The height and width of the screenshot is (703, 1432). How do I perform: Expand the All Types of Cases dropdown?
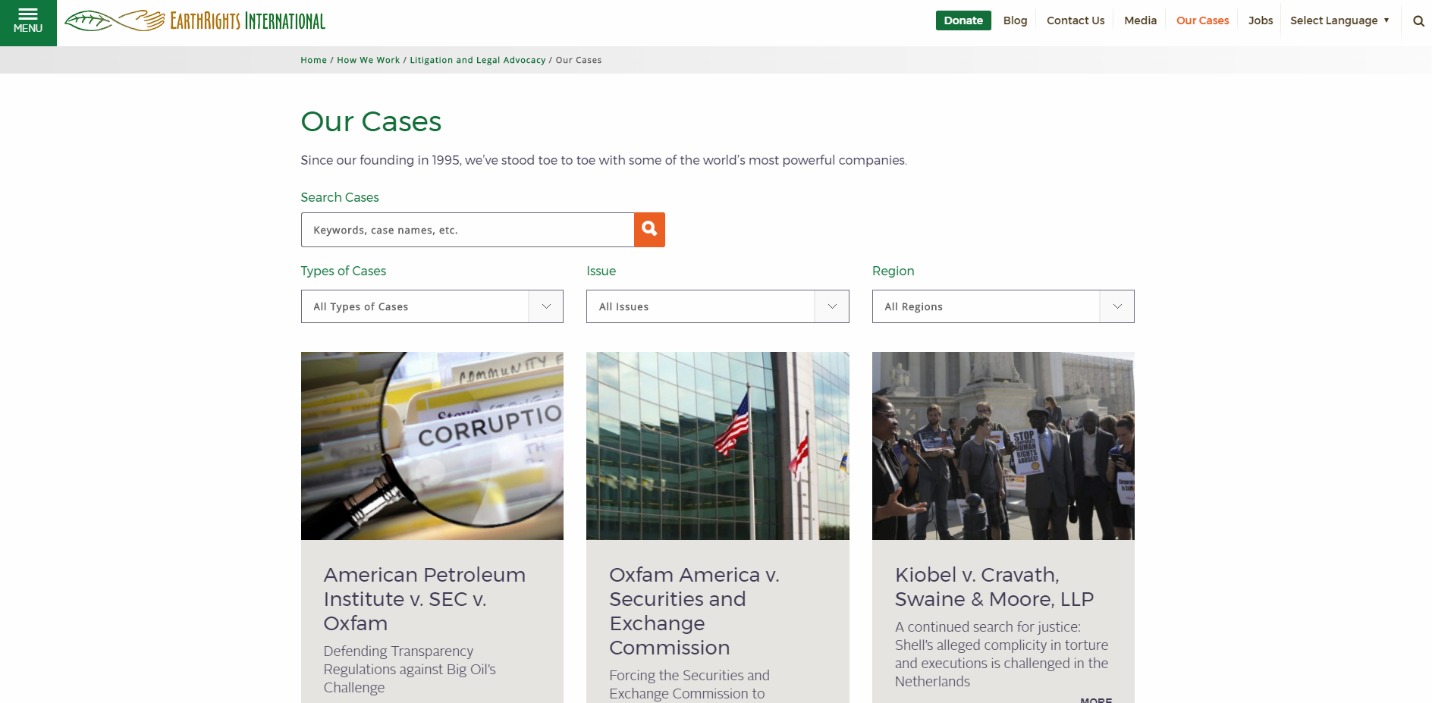click(x=432, y=306)
